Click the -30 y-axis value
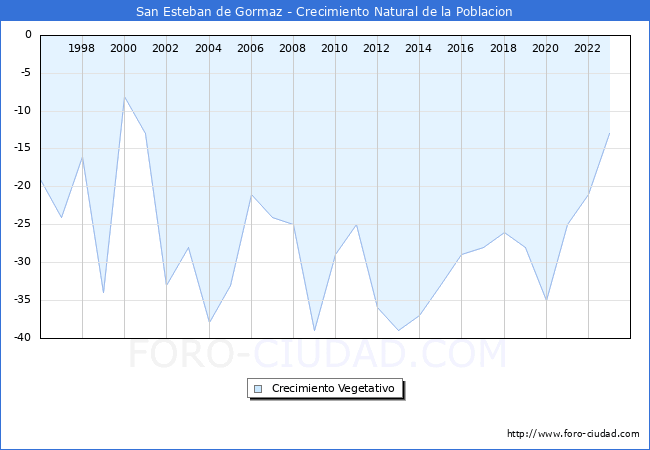 click(x=22, y=261)
